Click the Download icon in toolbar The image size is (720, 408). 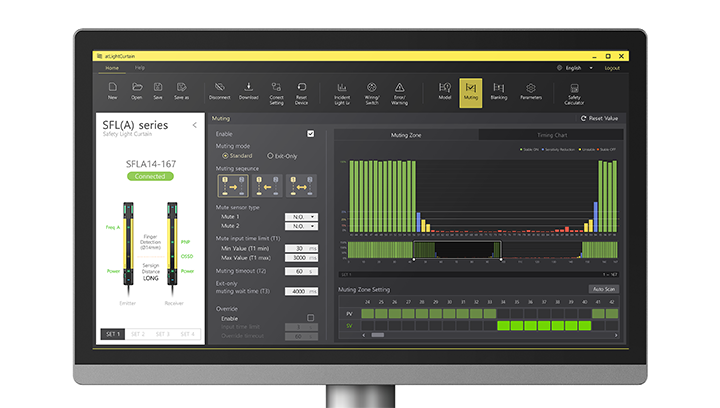pyautogui.click(x=248, y=91)
